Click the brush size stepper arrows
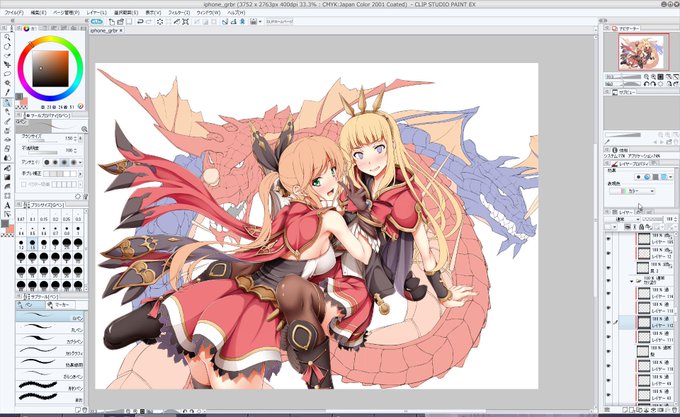This screenshot has width=680, height=417. [76, 139]
